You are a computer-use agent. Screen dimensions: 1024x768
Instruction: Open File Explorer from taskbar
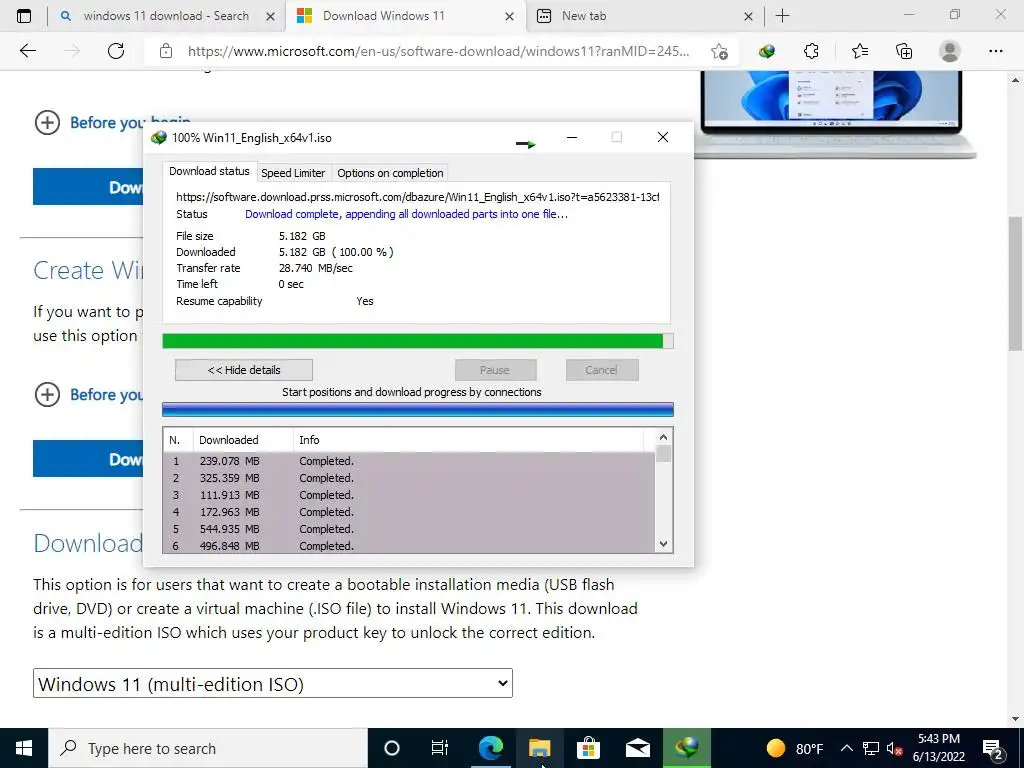539,748
